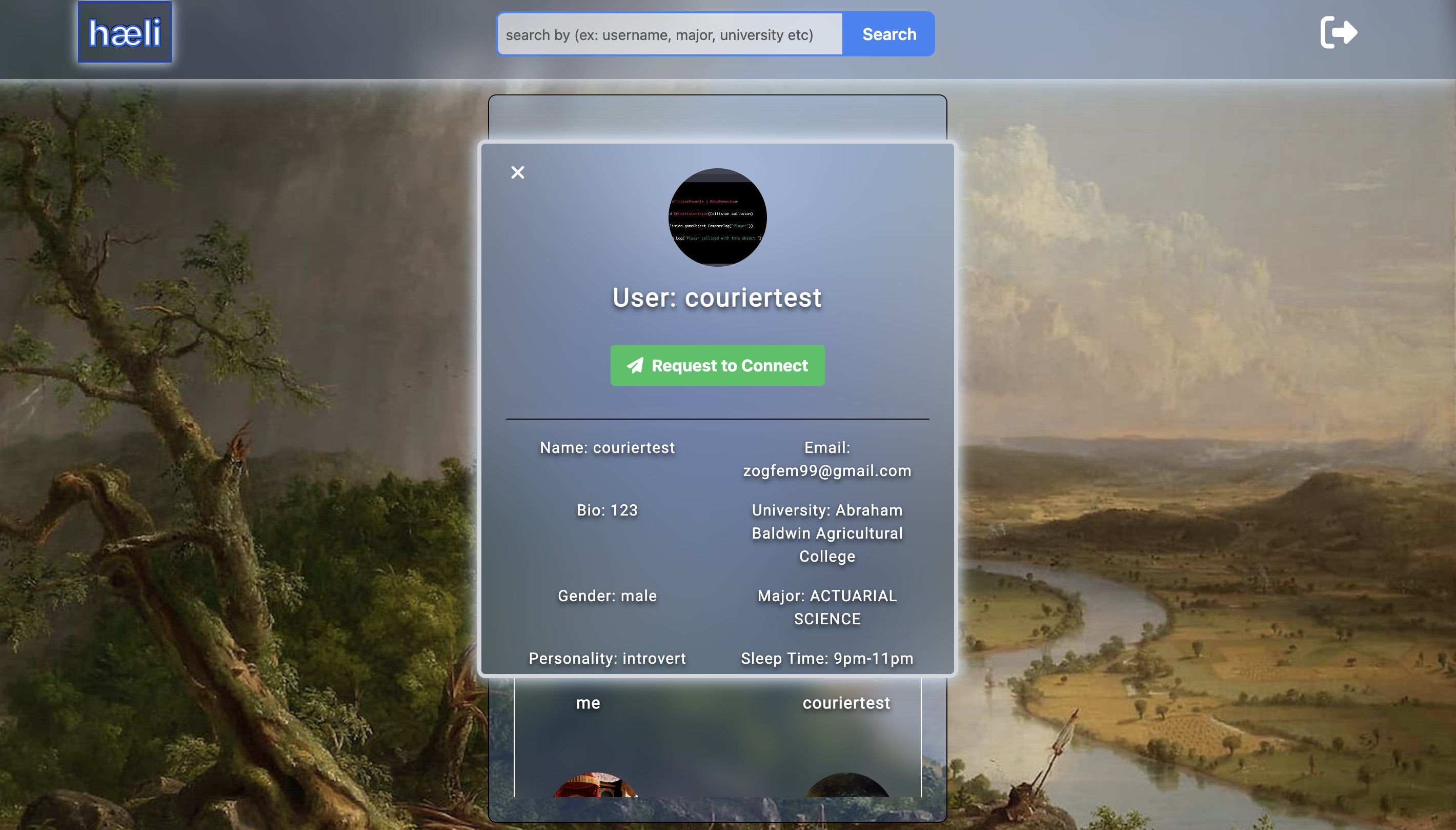Click the Bio 123 text
Screen dimensions: 1456x830
pyautogui.click(x=607, y=510)
